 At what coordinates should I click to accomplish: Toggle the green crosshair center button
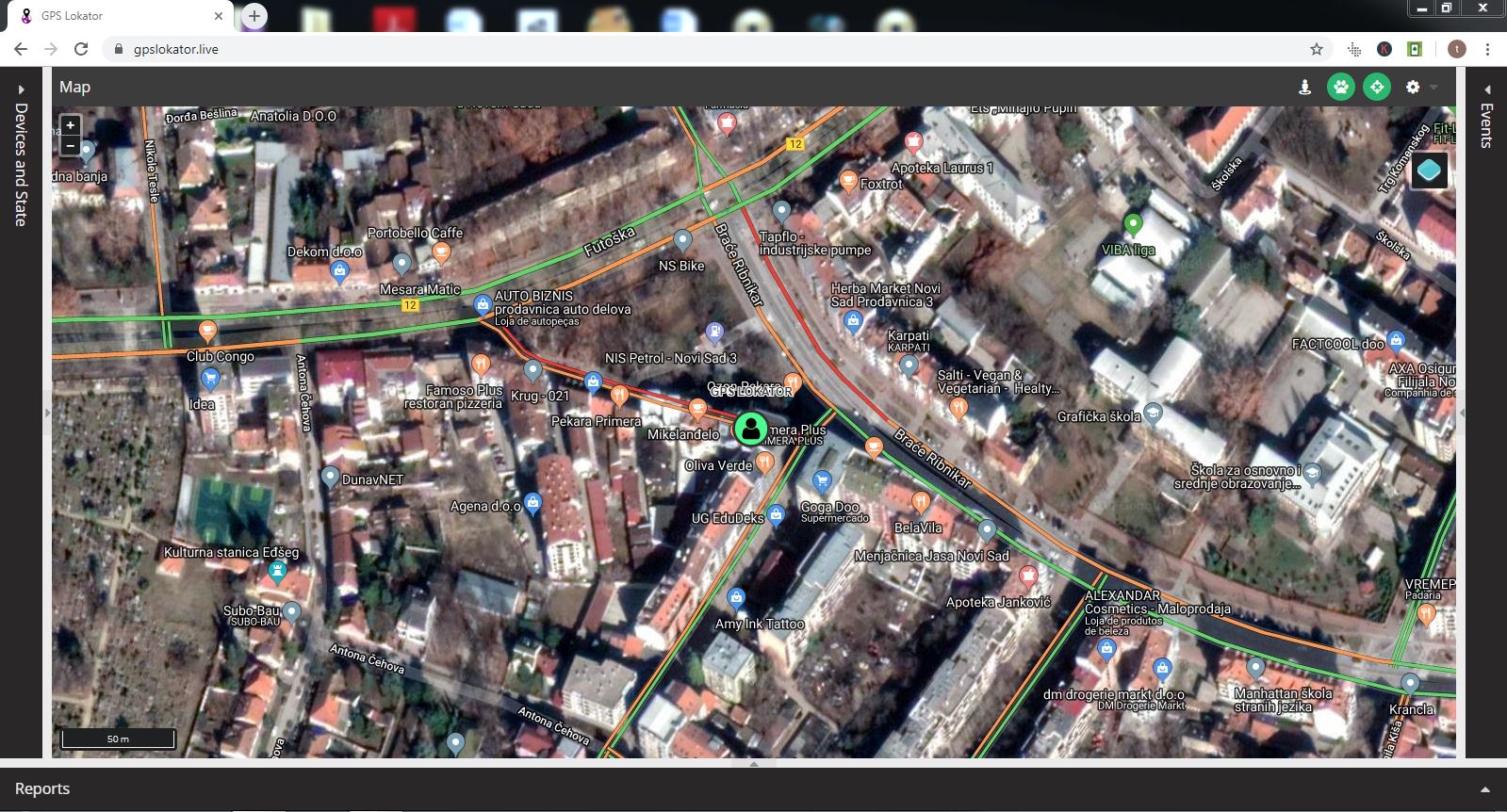1377,87
